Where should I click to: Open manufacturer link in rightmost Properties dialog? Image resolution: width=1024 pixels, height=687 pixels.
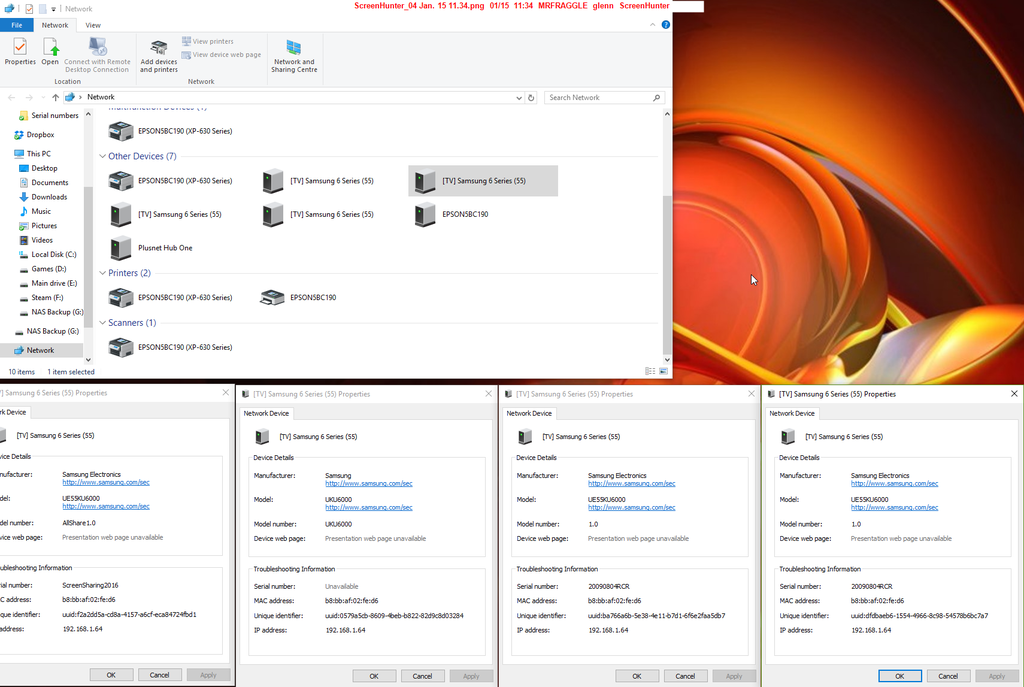[x=894, y=484]
